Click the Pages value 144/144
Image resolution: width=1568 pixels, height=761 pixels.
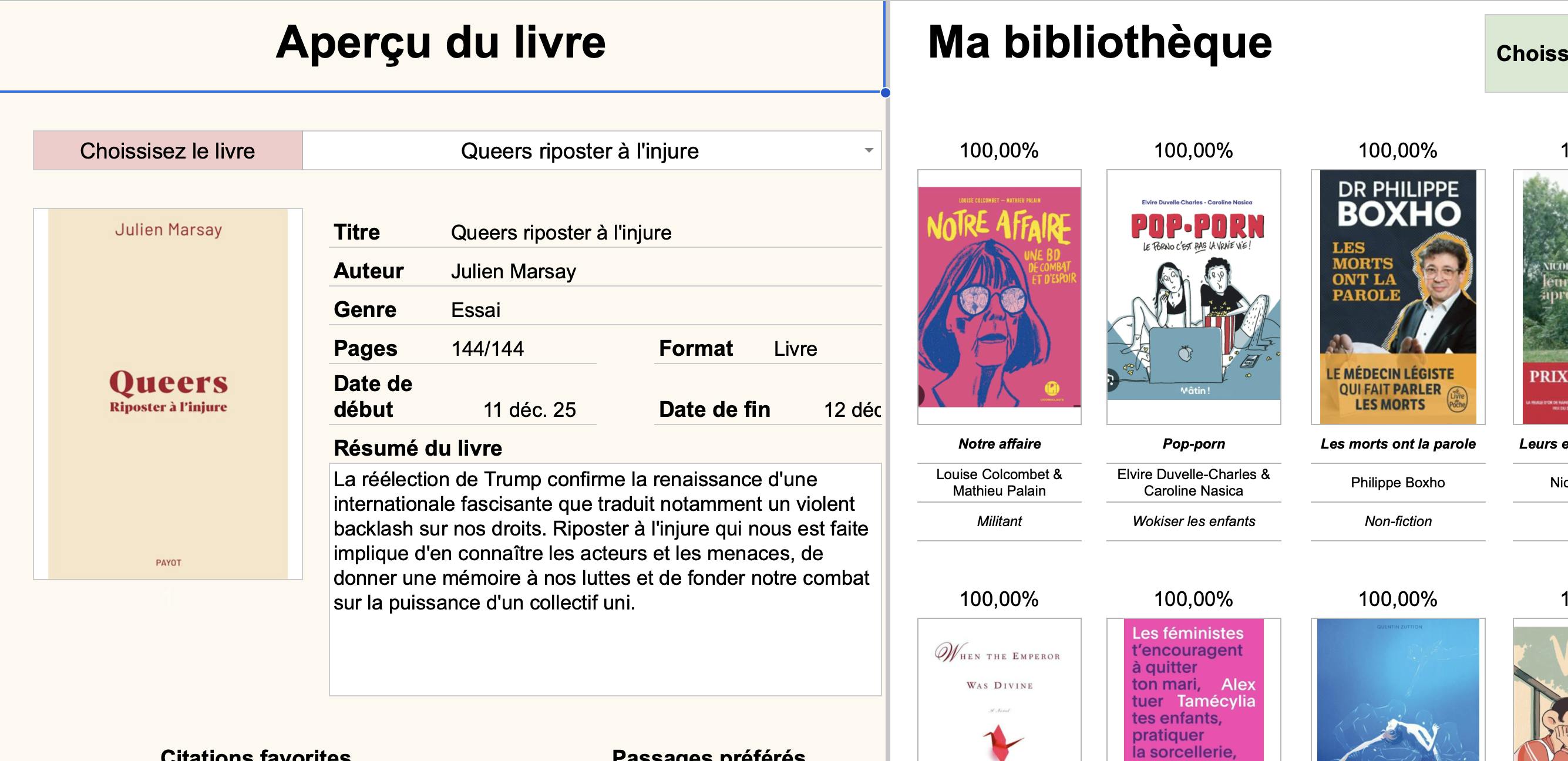[x=487, y=349]
